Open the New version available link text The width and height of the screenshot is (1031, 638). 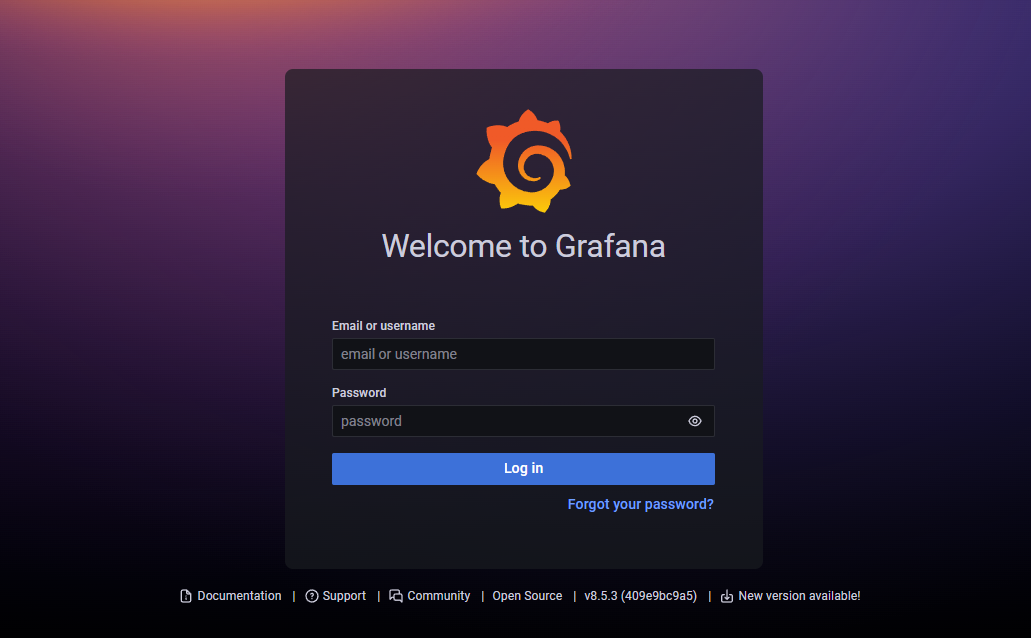point(799,596)
